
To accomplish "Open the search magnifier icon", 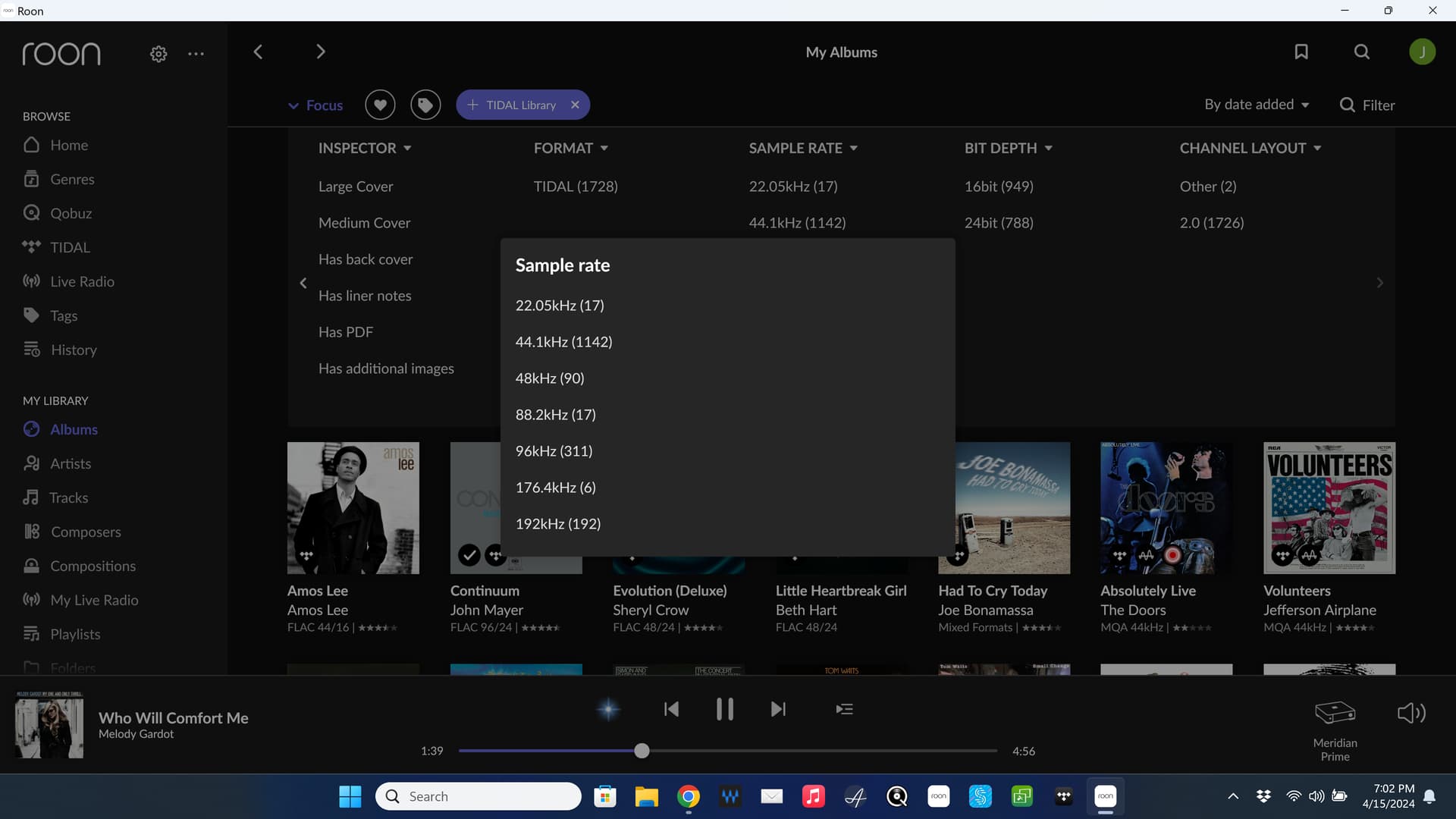I will pyautogui.click(x=1362, y=52).
